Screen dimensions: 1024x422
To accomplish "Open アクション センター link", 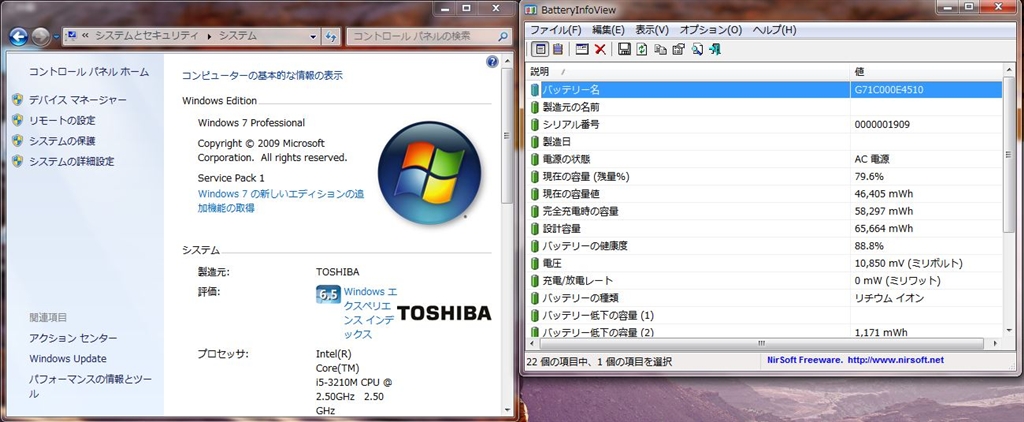I will pos(73,338).
